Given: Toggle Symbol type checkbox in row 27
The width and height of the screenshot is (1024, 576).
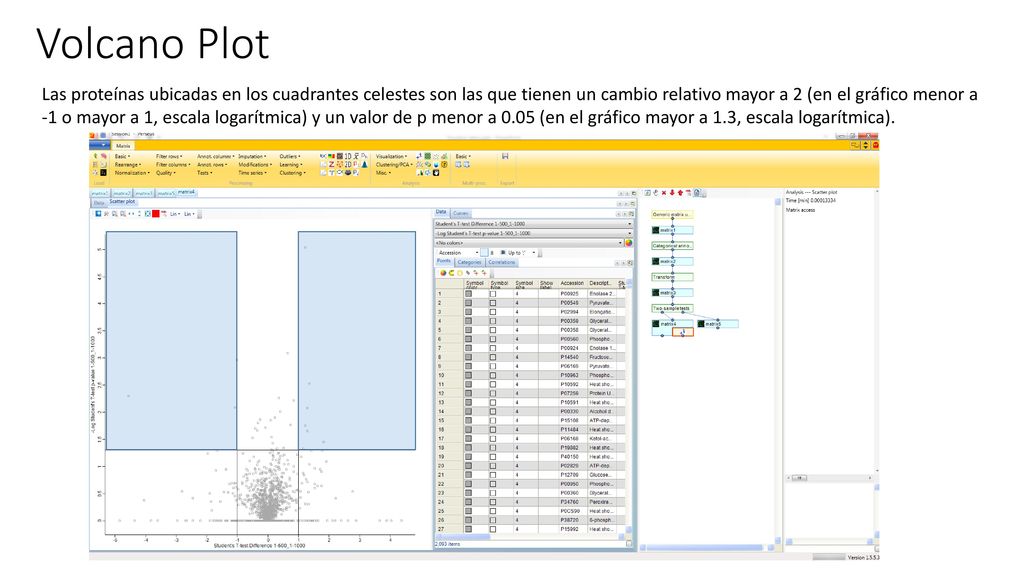Looking at the screenshot, I should [493, 529].
